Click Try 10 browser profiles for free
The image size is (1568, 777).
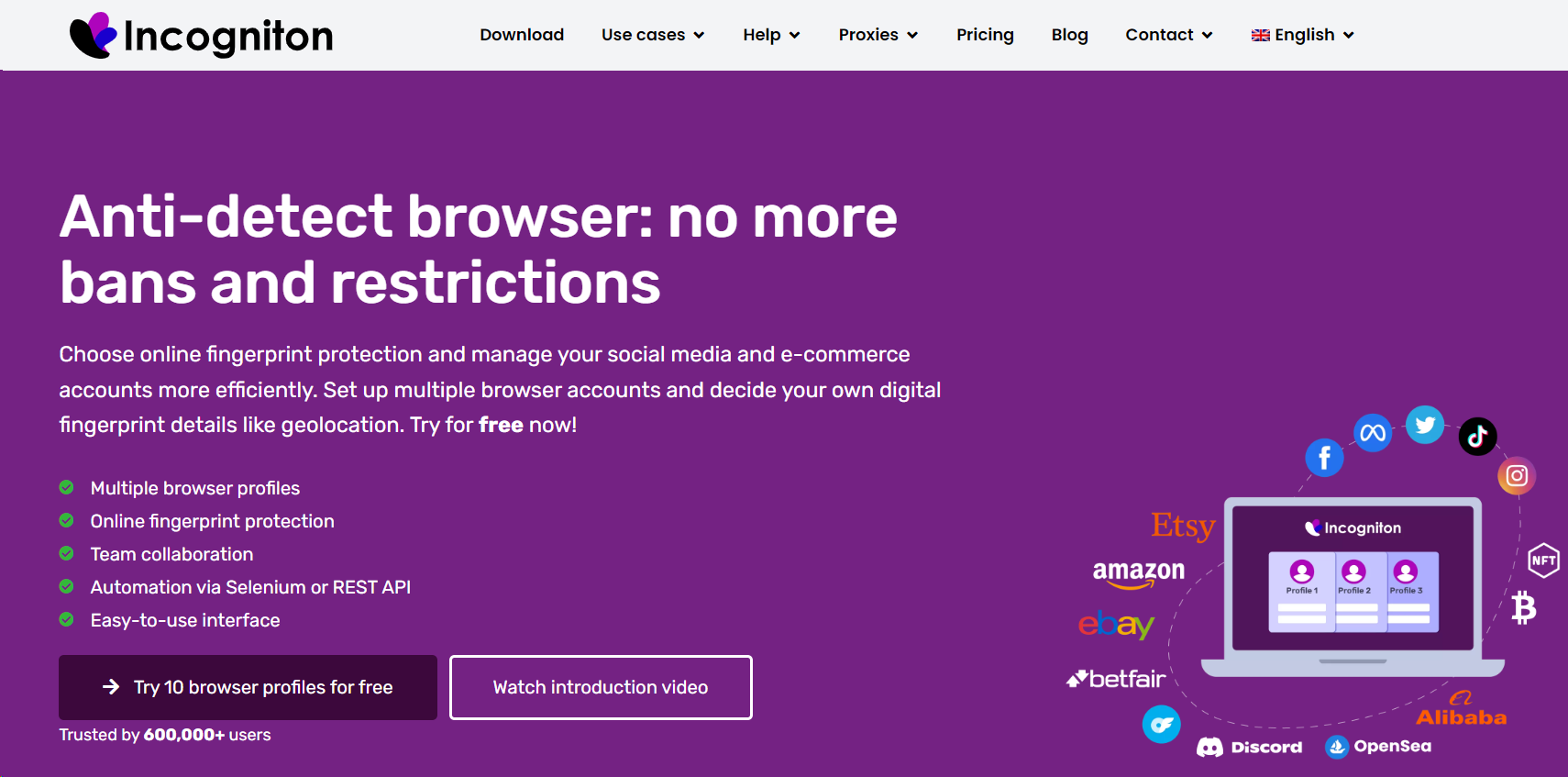coord(248,687)
